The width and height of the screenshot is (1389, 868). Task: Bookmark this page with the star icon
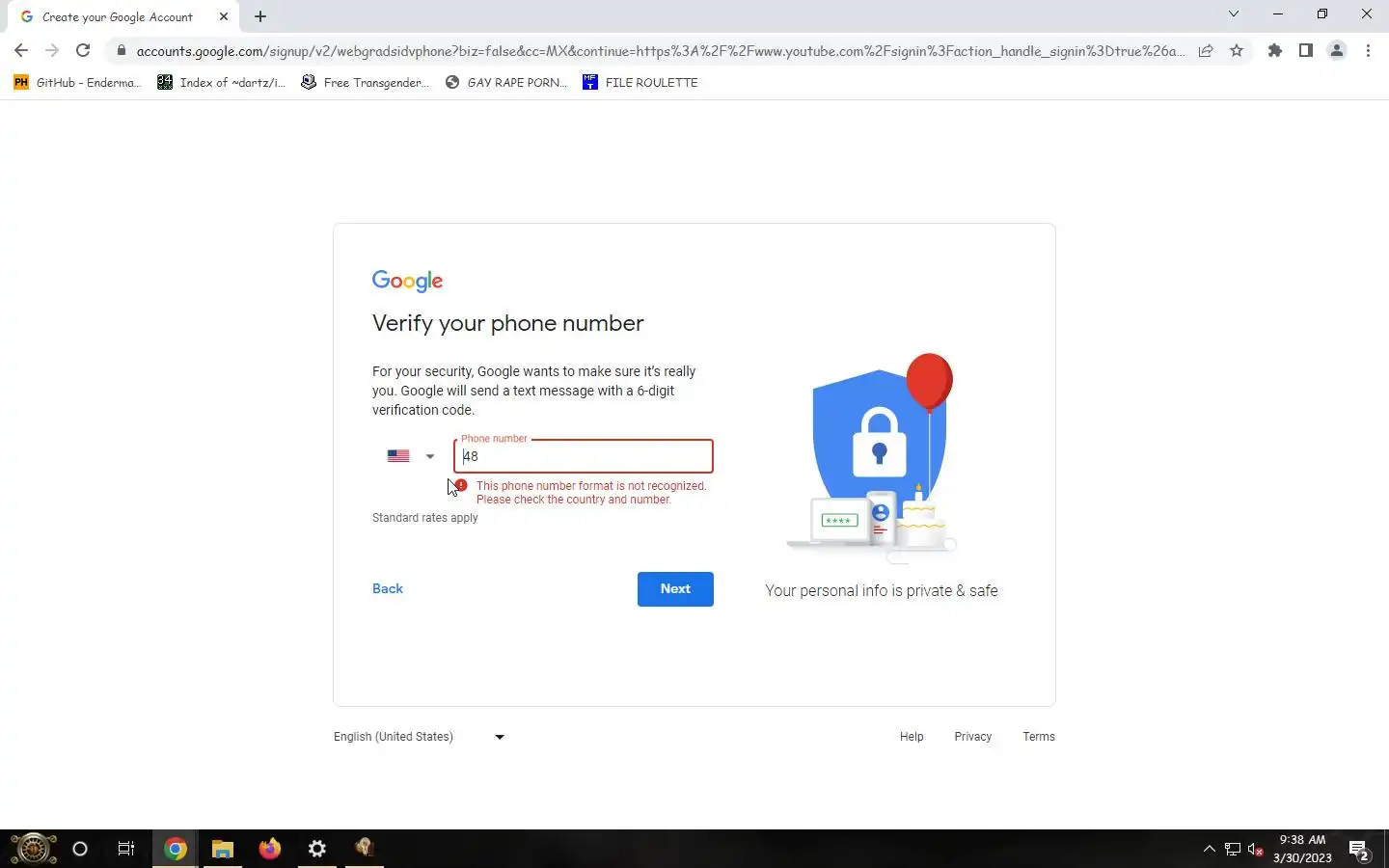click(x=1237, y=51)
